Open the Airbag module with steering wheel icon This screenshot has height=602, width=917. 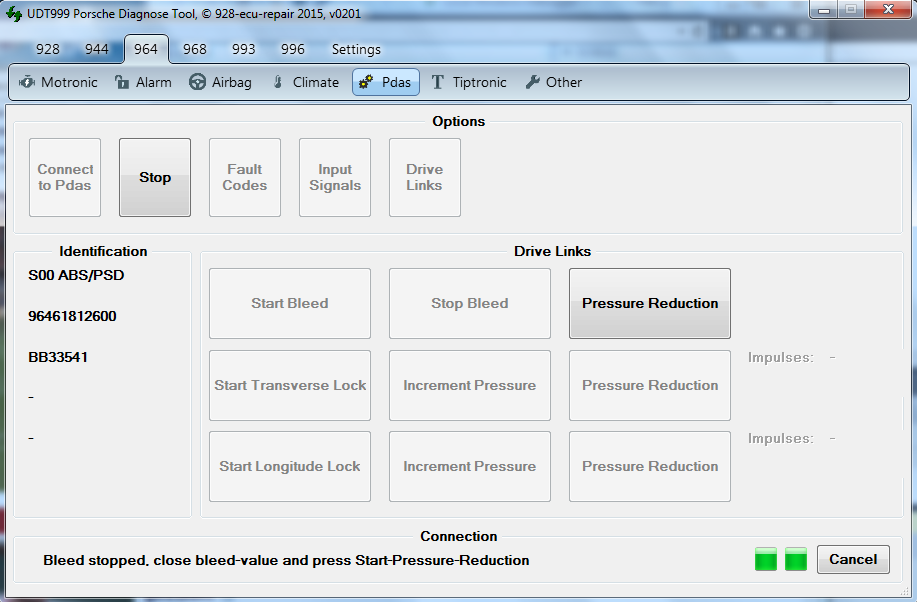pos(220,82)
